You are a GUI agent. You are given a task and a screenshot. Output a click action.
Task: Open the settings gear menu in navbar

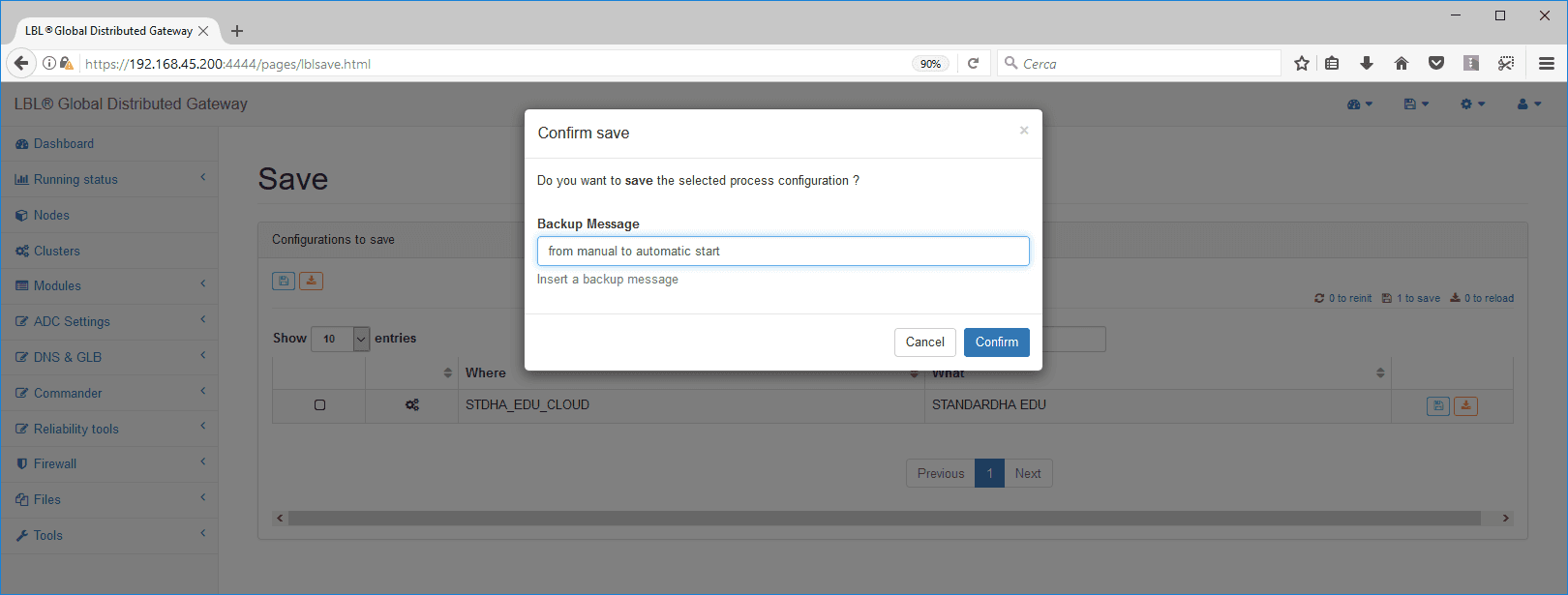[x=1472, y=104]
